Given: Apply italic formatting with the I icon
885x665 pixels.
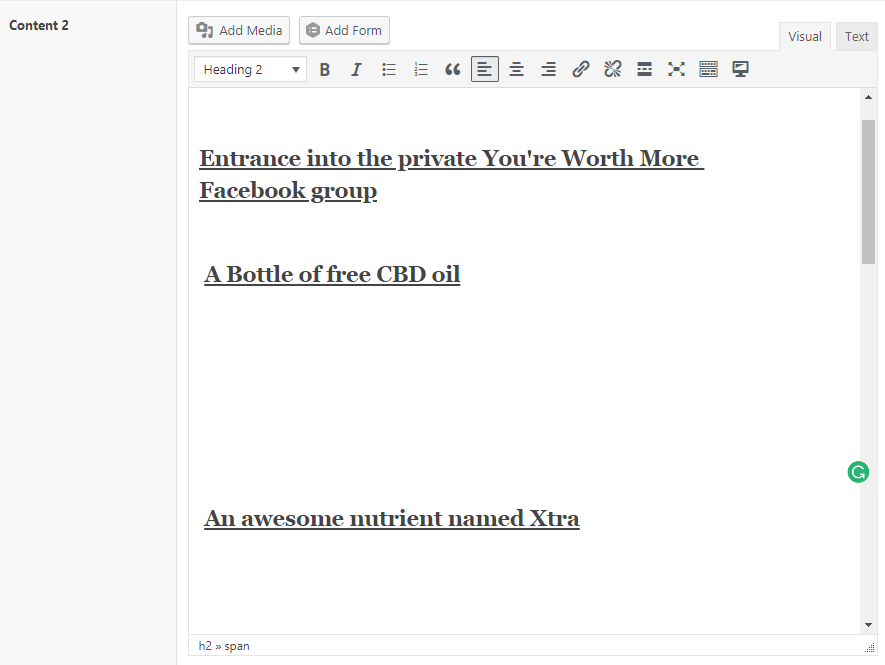Looking at the screenshot, I should click(x=356, y=69).
